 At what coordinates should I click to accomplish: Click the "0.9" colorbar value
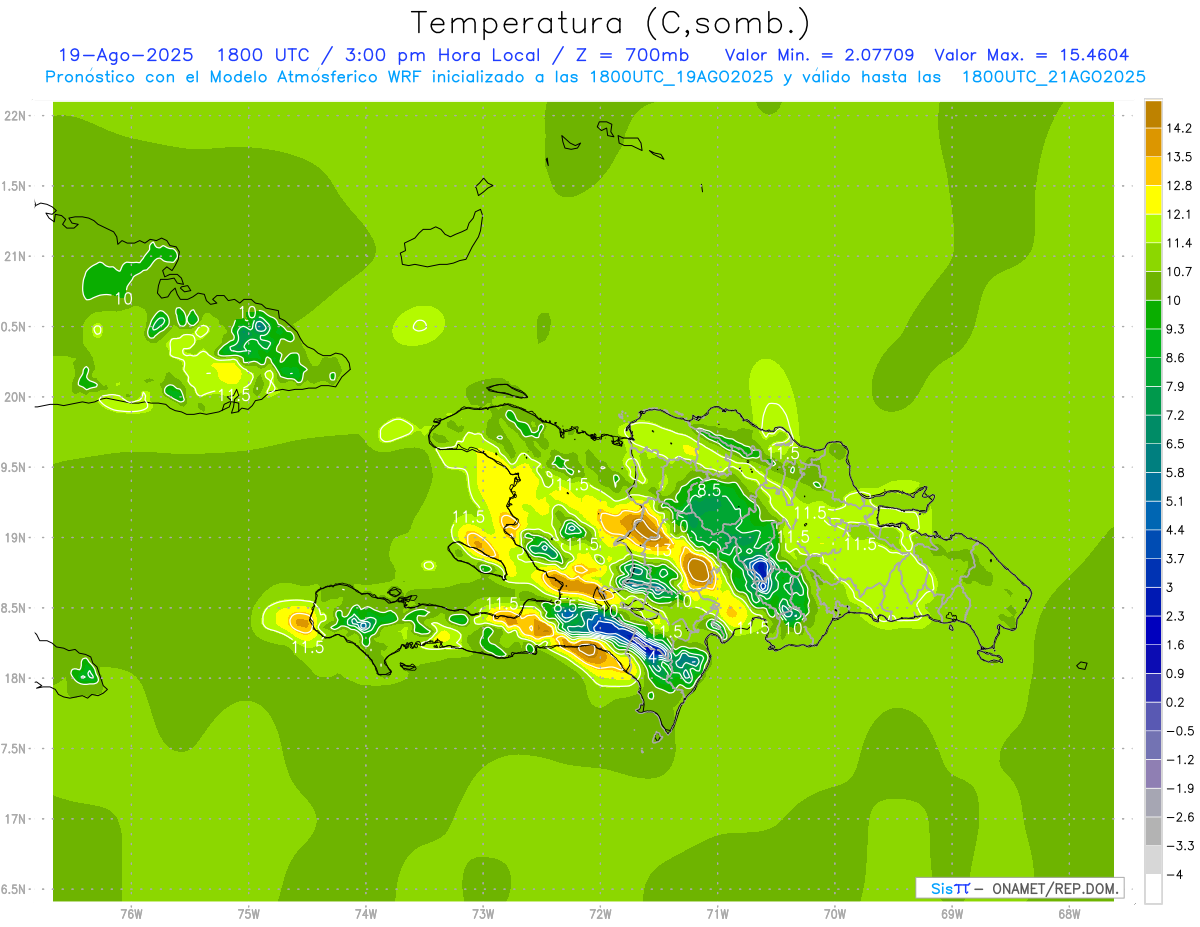[1175, 673]
